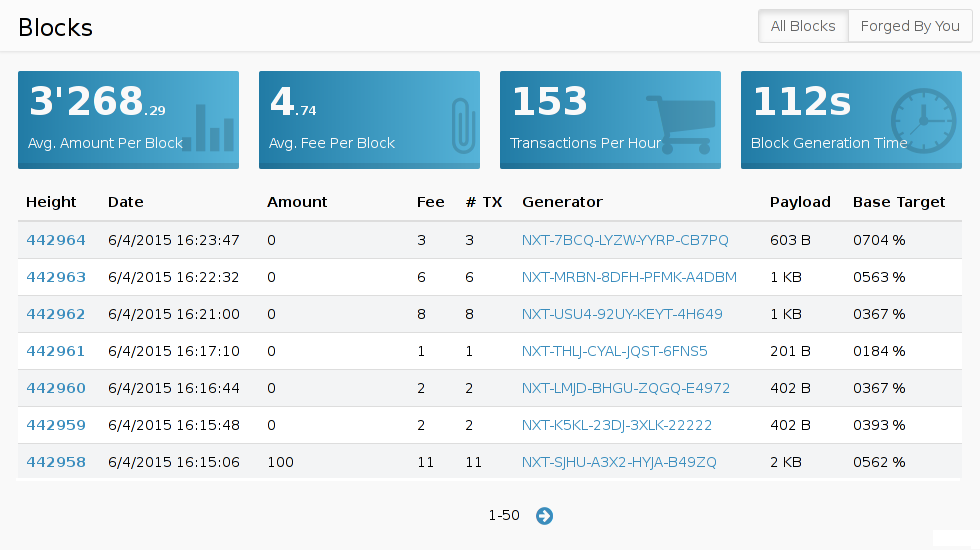
Task: Click the shopping cart icon on Transactions card
Action: coord(682,124)
